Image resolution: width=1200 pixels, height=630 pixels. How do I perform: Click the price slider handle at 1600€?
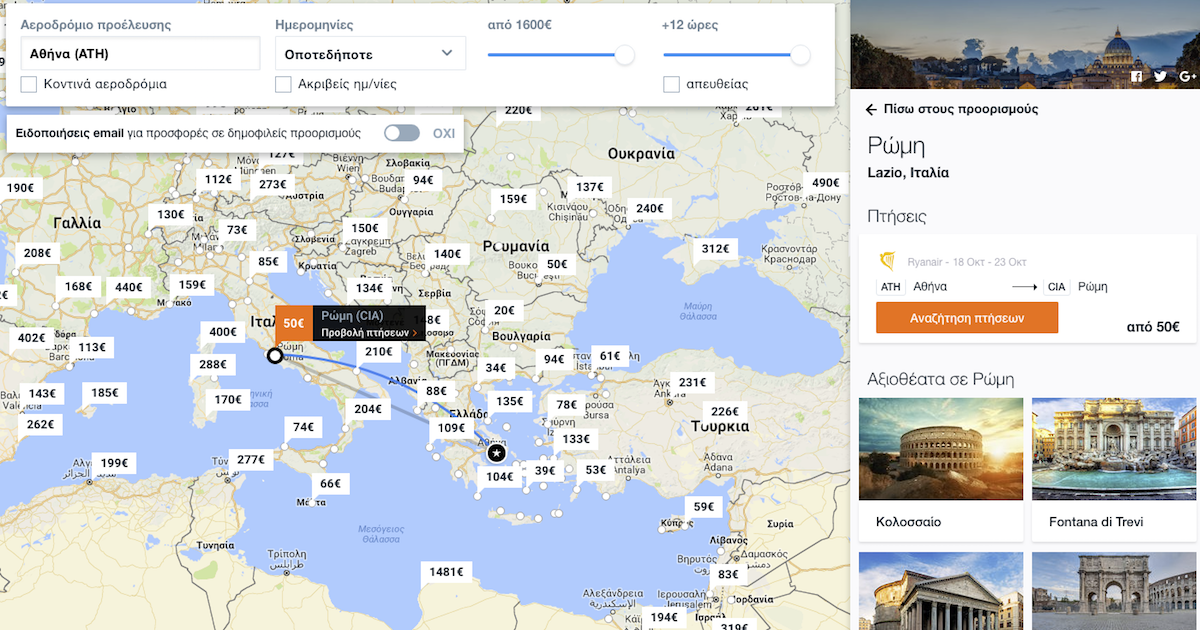tap(625, 55)
